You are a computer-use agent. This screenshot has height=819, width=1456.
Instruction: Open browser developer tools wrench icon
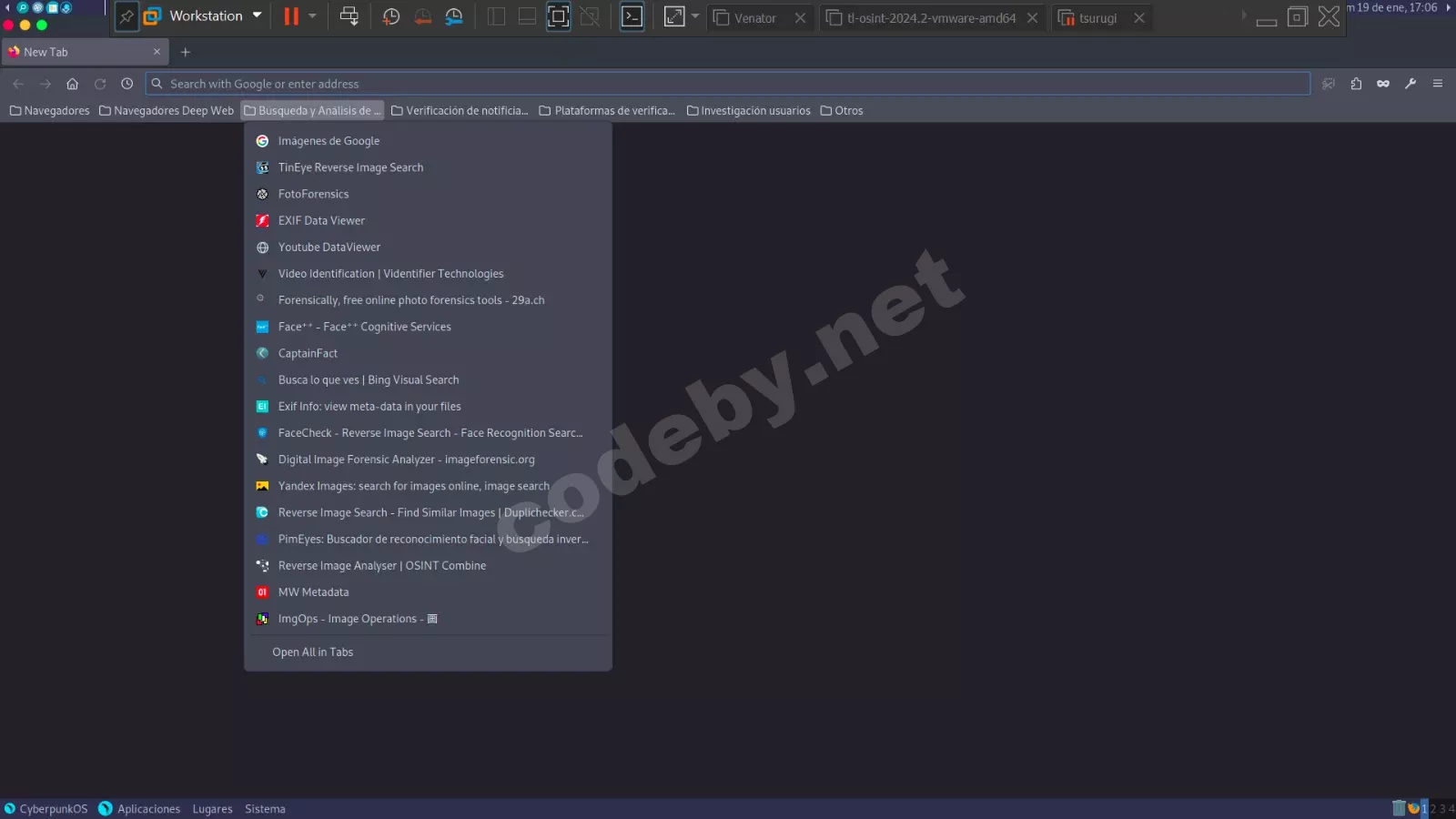click(x=1410, y=83)
